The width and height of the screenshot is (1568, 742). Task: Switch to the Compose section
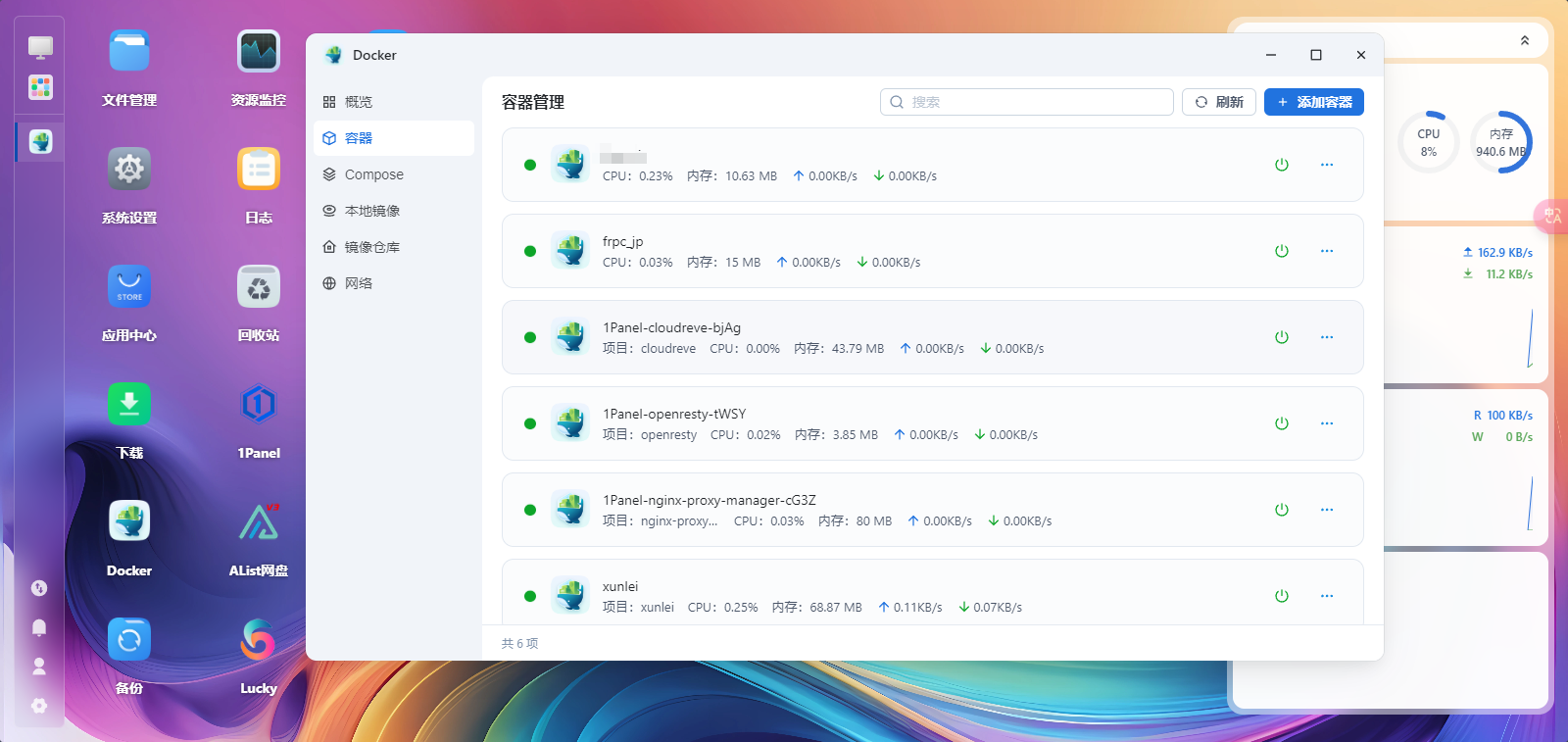[x=373, y=174]
